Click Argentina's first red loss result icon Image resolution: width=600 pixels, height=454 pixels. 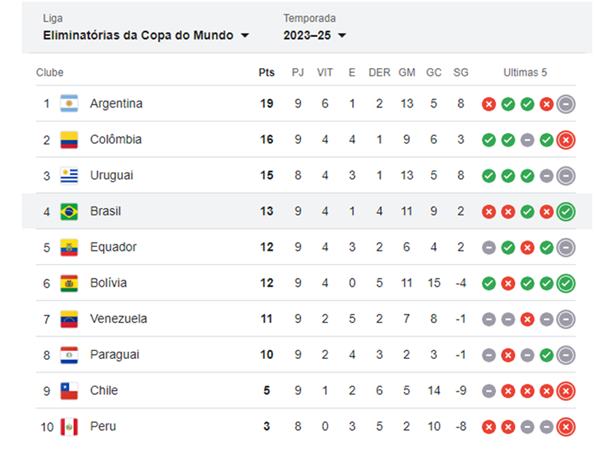[x=489, y=104]
